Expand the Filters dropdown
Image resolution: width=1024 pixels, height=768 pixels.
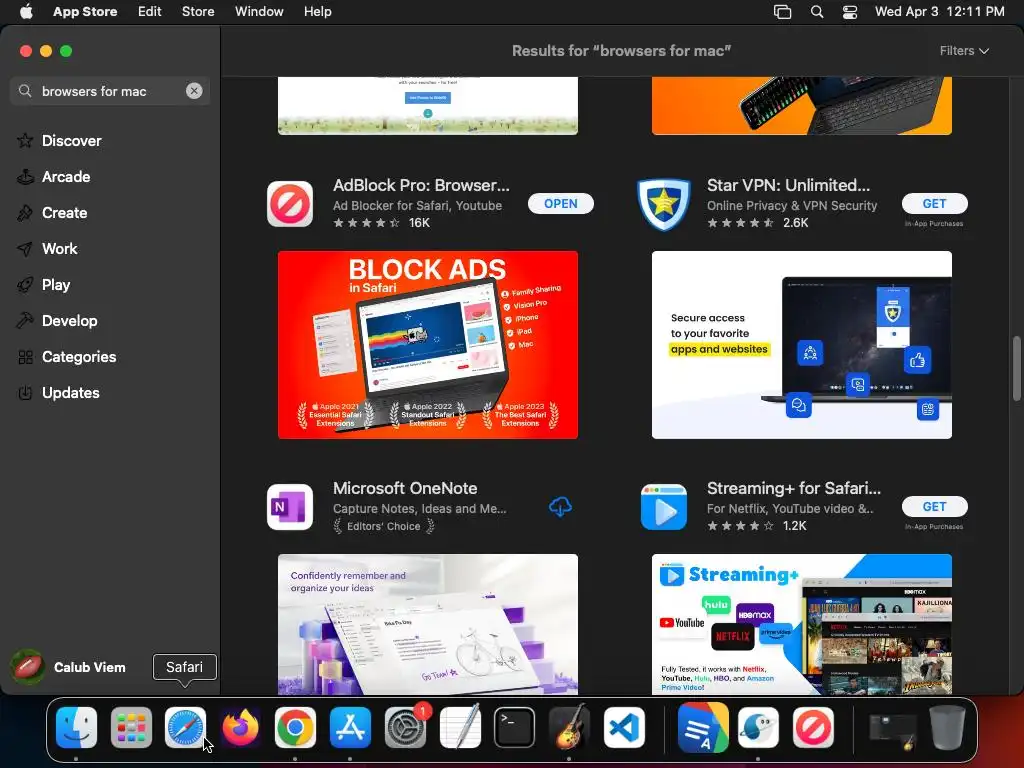[x=964, y=50]
